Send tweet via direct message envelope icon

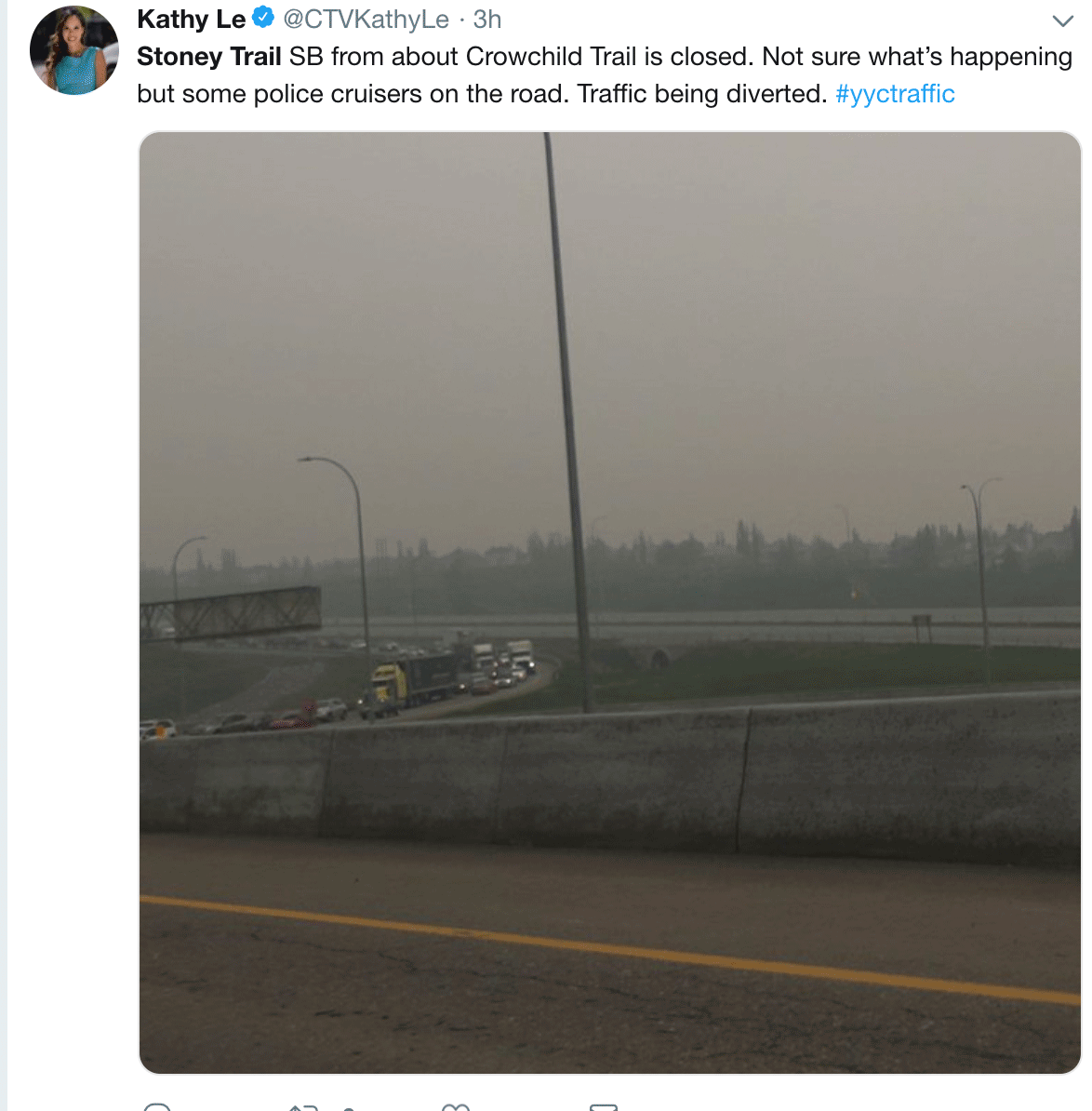point(604,1107)
